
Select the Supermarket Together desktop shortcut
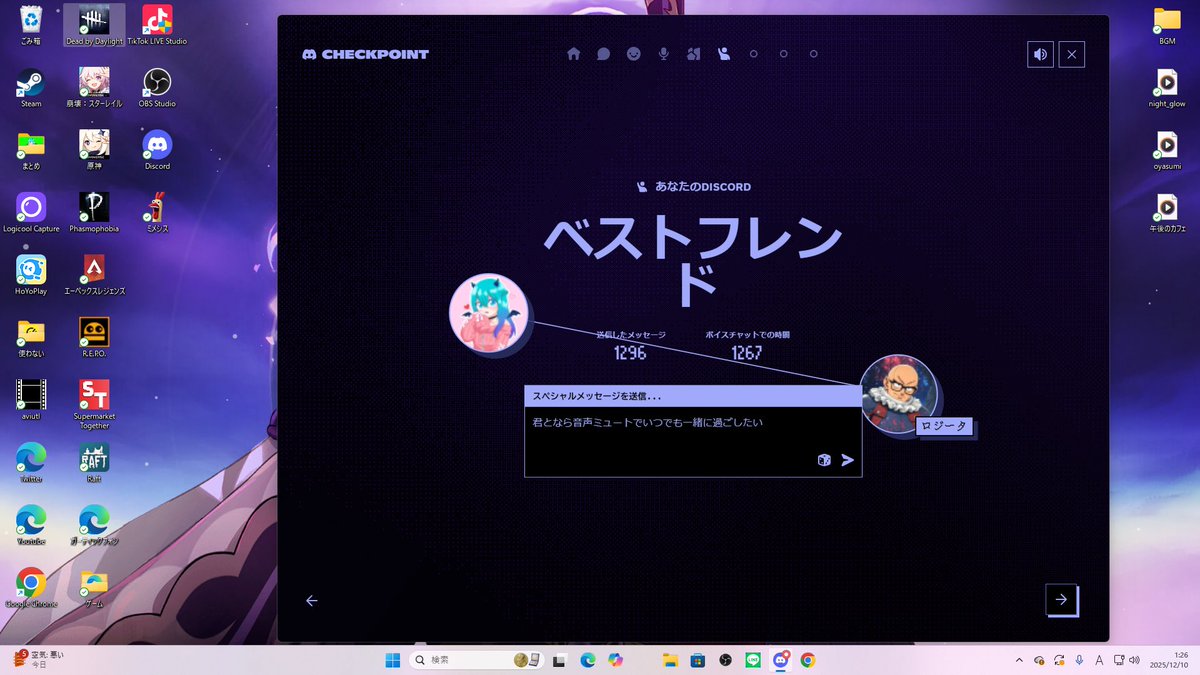[94, 405]
